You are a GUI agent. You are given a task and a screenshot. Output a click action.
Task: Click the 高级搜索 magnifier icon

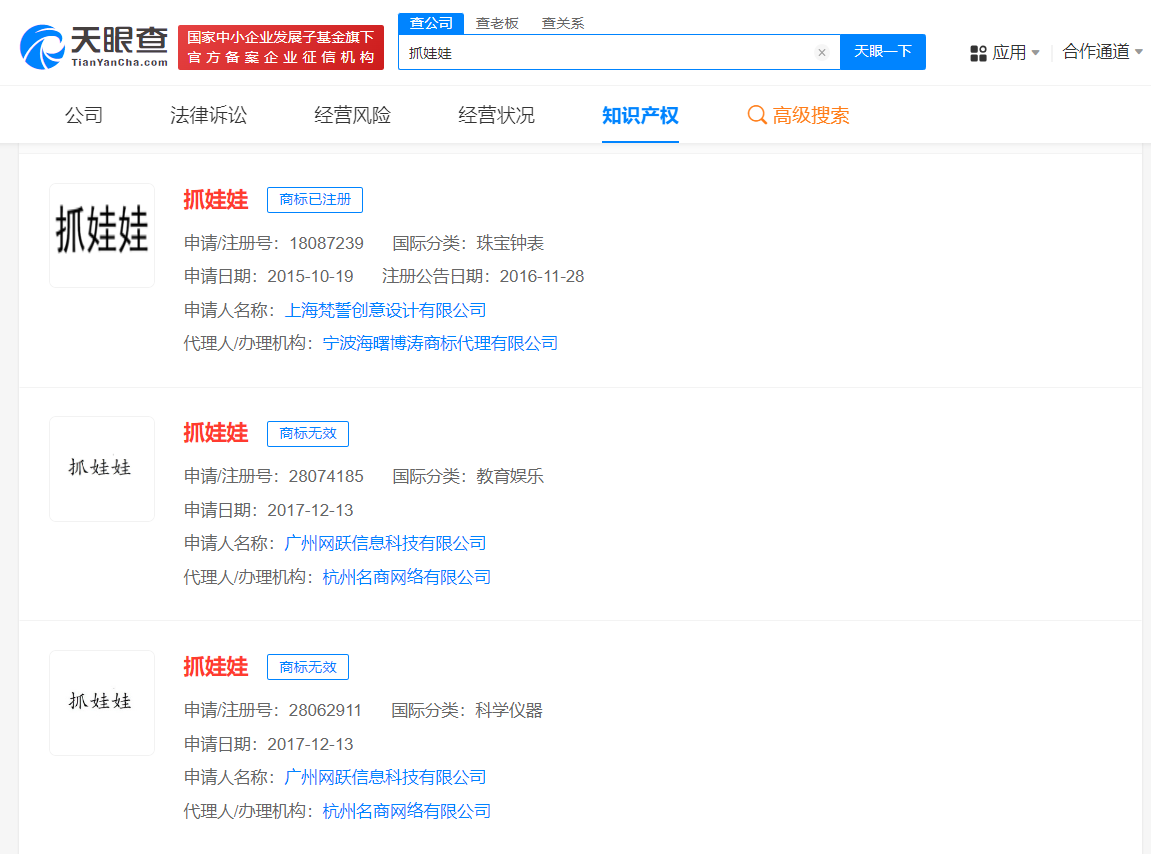pyautogui.click(x=757, y=115)
